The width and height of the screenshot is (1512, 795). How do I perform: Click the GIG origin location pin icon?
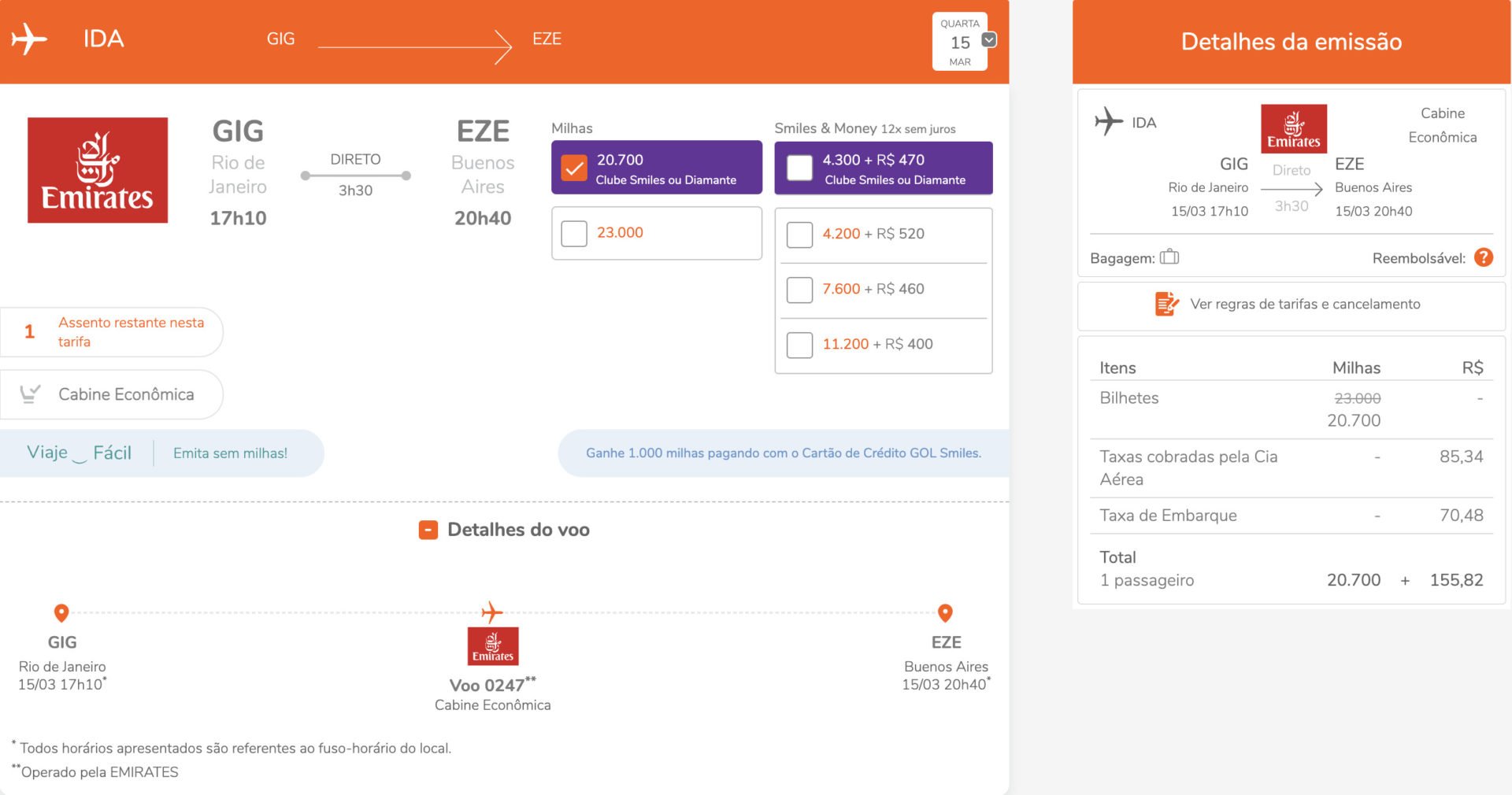pyautogui.click(x=61, y=612)
